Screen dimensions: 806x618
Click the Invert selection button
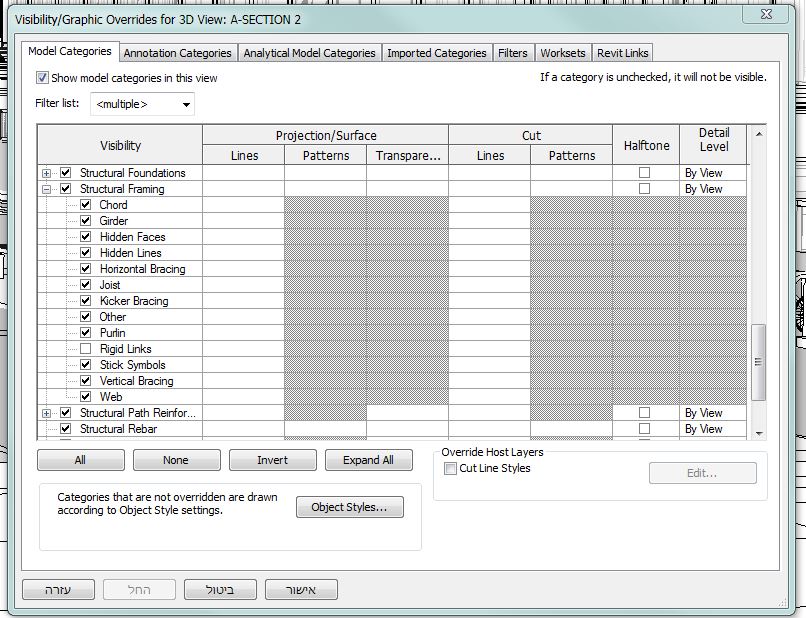coord(272,460)
